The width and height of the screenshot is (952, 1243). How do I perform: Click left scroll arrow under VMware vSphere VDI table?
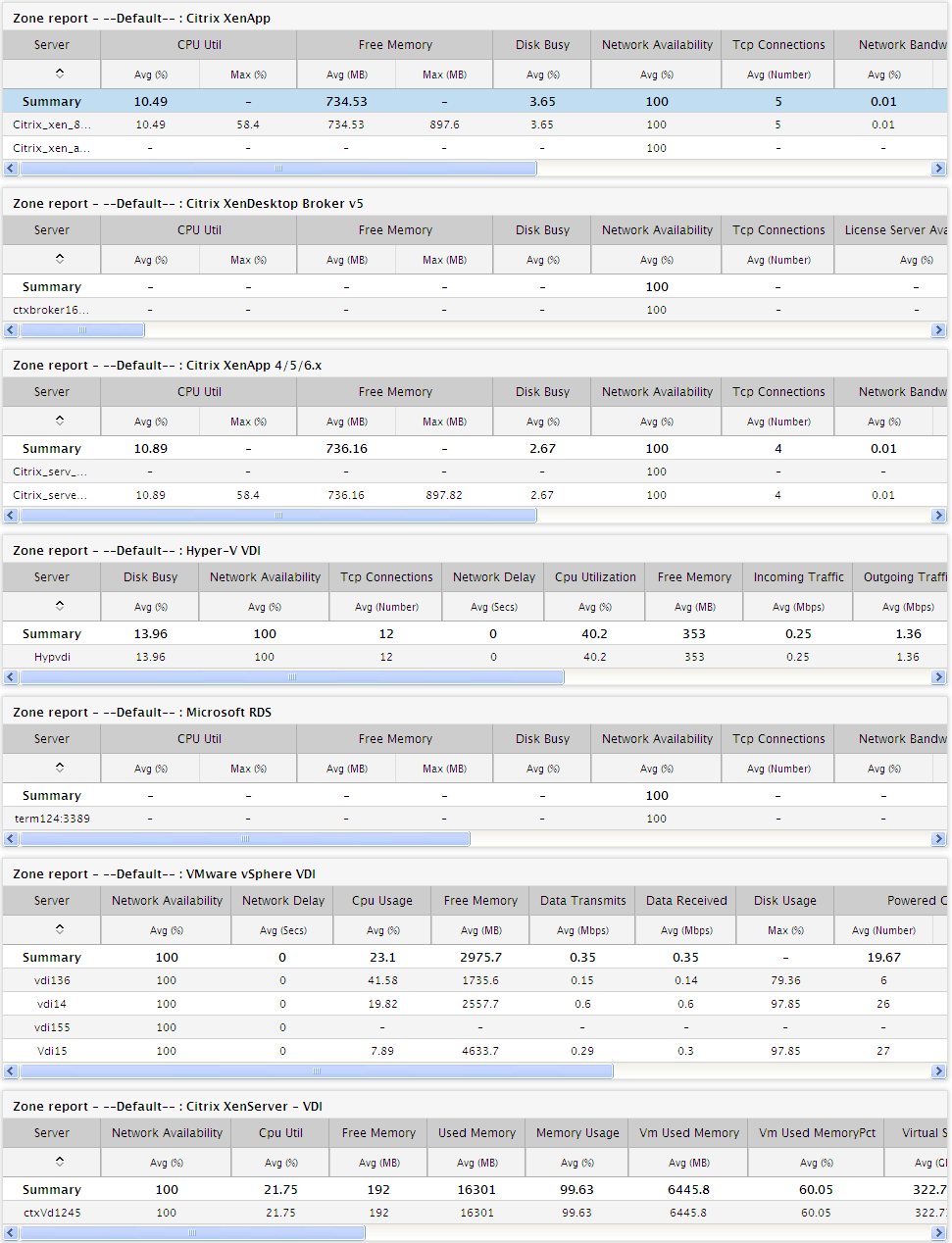[x=12, y=1071]
